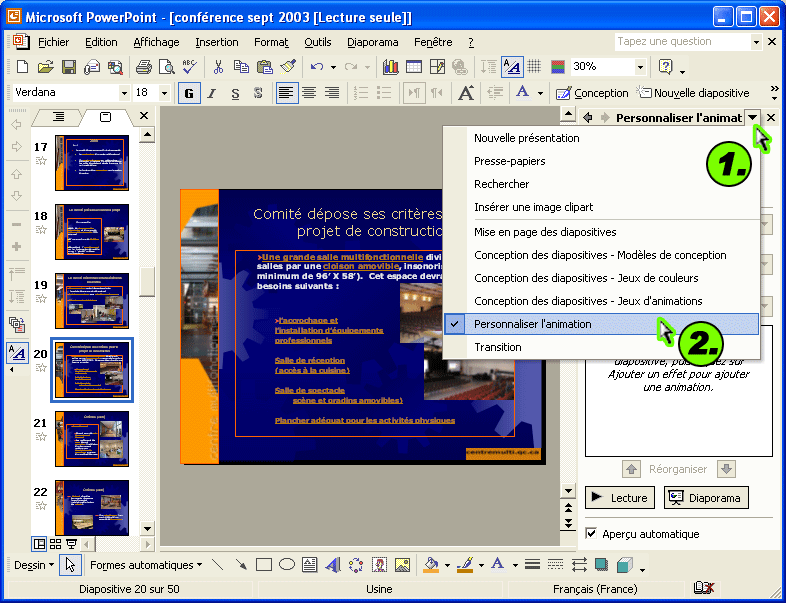The width and height of the screenshot is (786, 603).
Task: Click the Print icon in toolbar
Action: click(143, 67)
